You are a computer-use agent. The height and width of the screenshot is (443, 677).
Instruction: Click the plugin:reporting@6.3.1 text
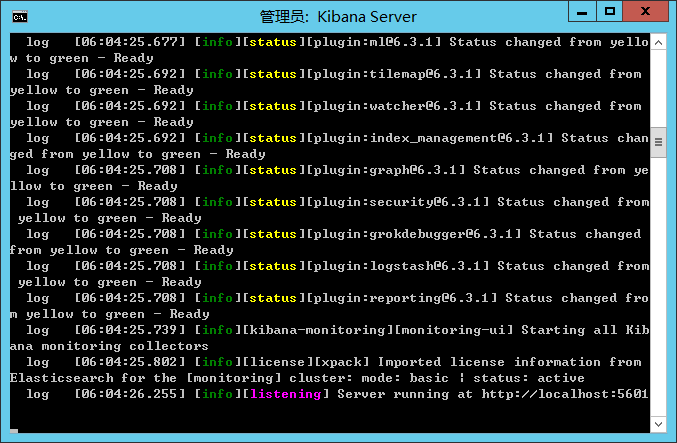(x=402, y=298)
